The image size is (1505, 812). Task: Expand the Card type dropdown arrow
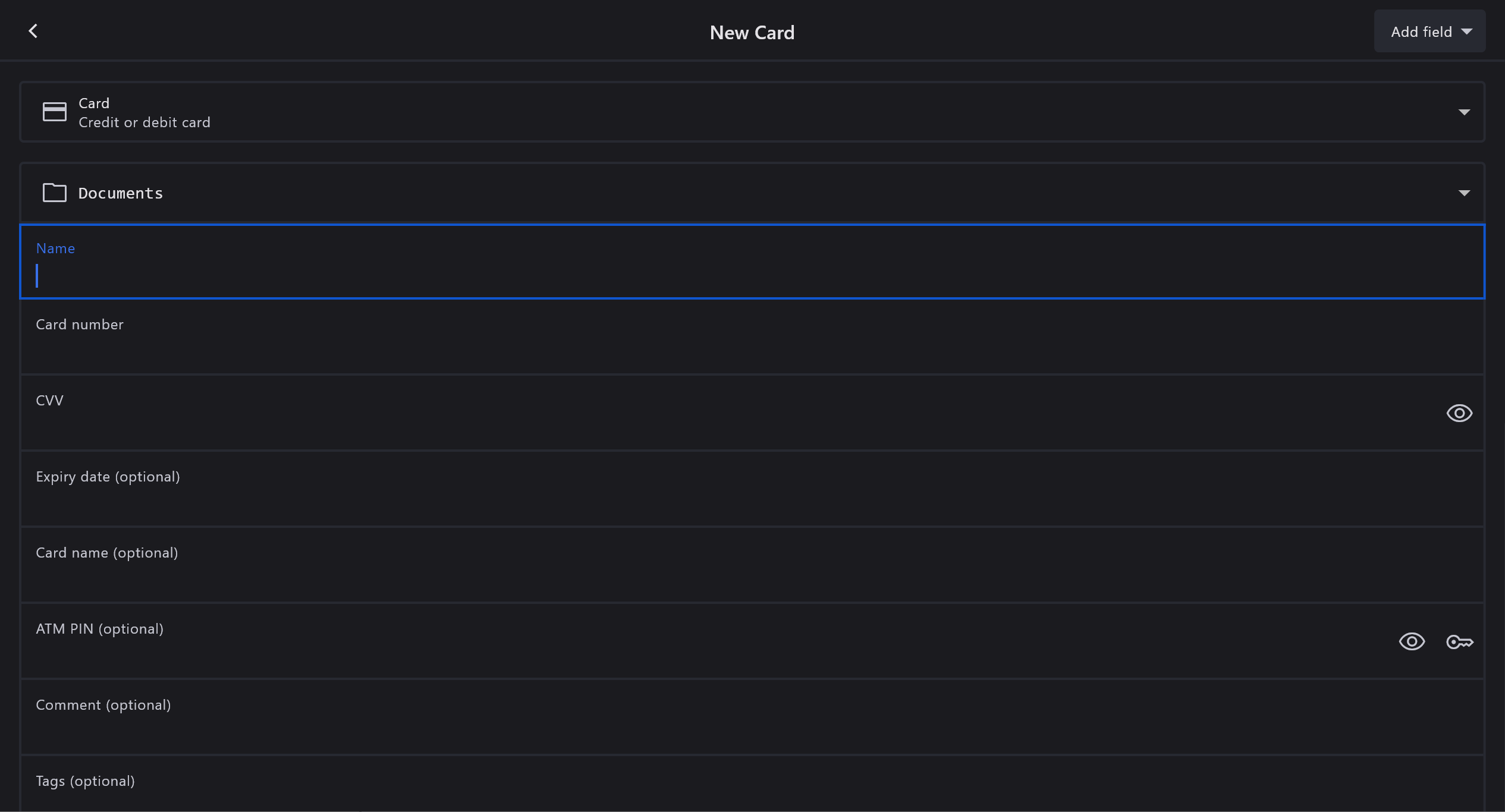pos(1464,112)
